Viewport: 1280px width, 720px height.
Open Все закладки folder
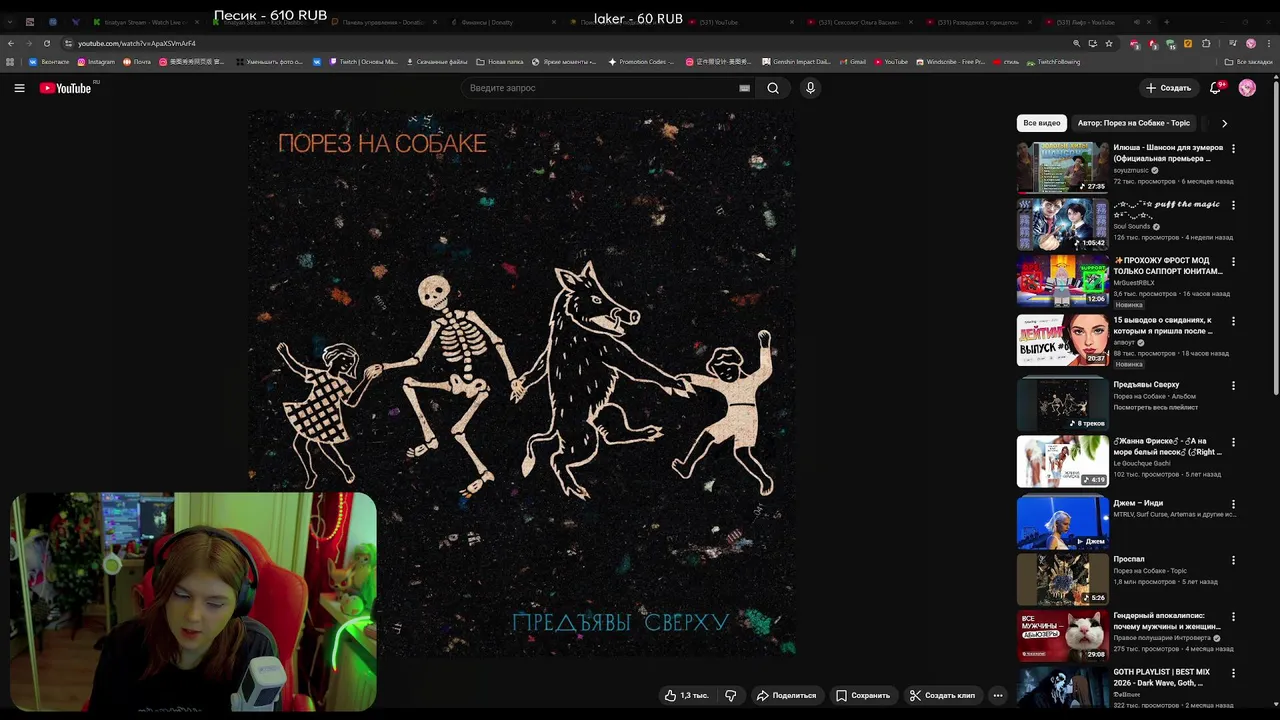pos(1249,62)
